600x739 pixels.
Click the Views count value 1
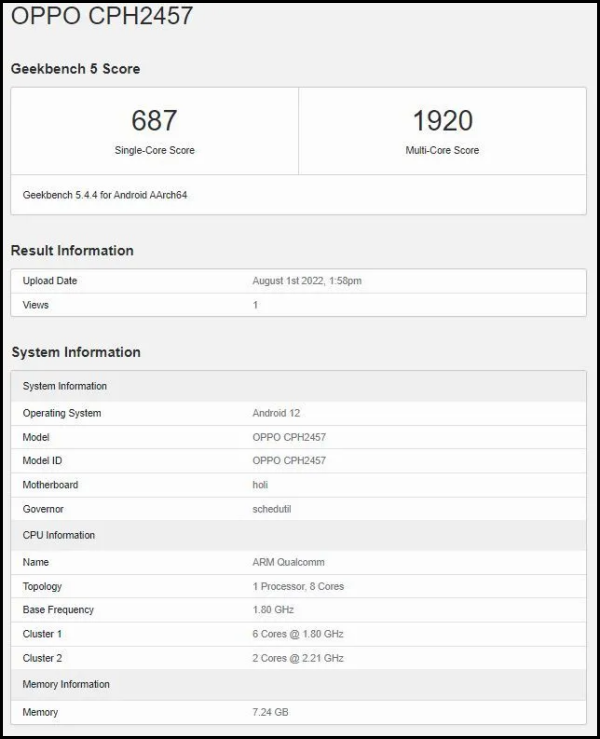[255, 305]
